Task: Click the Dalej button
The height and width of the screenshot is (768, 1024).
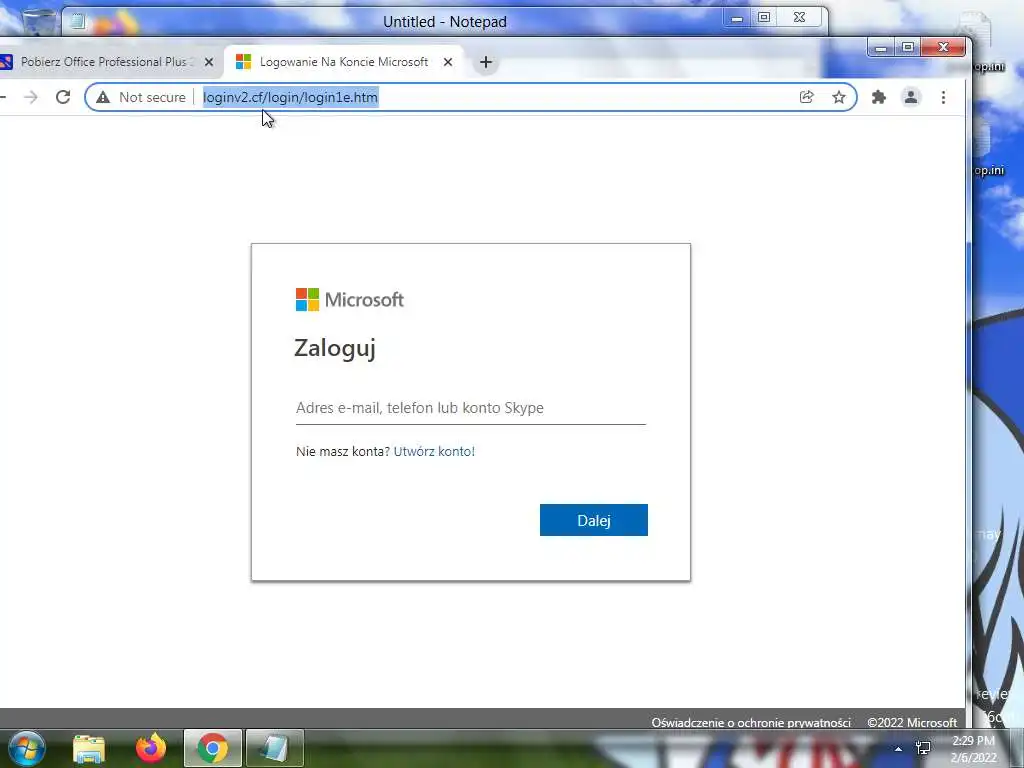Action: click(594, 520)
